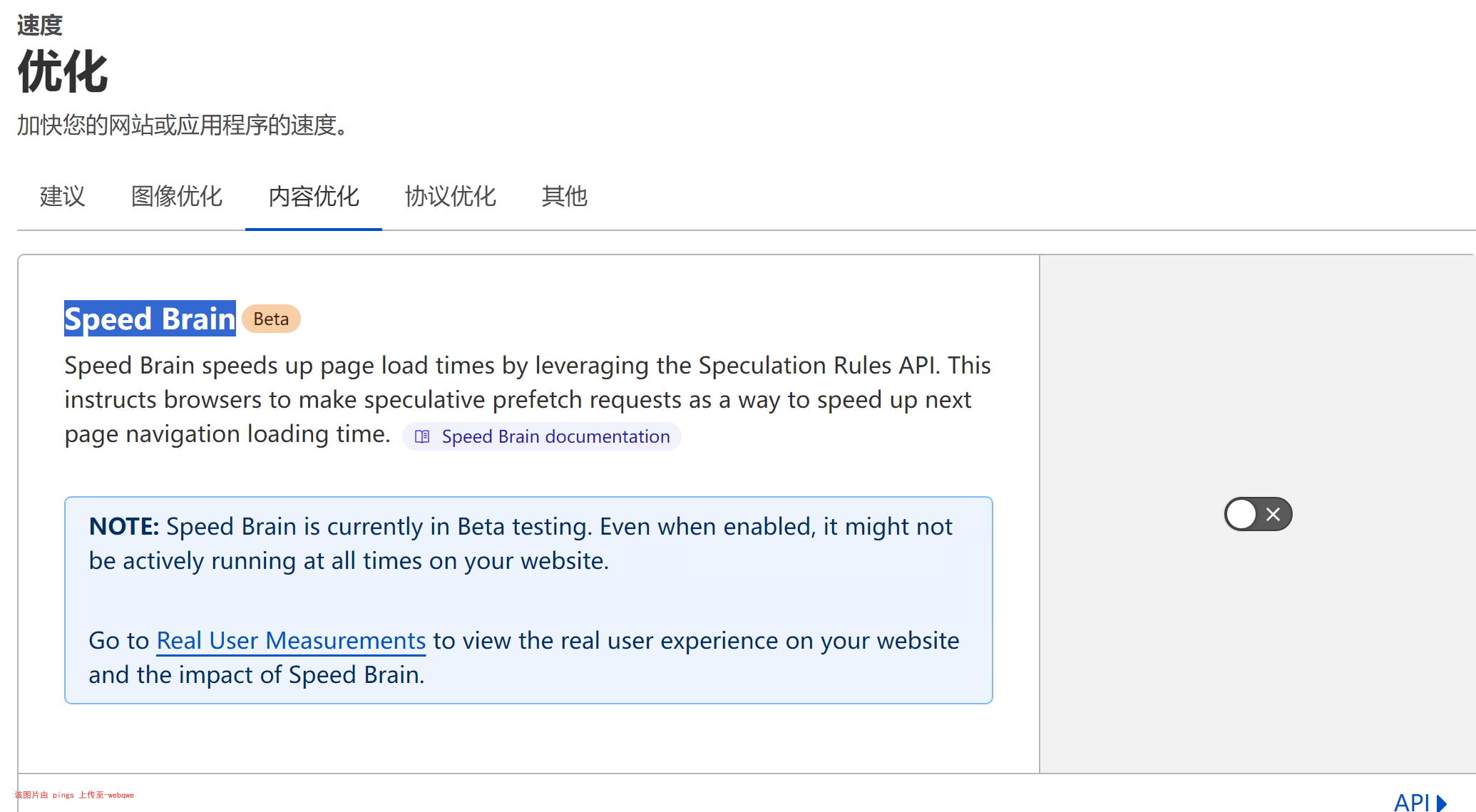Image resolution: width=1476 pixels, height=812 pixels.
Task: Go to the 协议优化 tab
Action: click(451, 196)
